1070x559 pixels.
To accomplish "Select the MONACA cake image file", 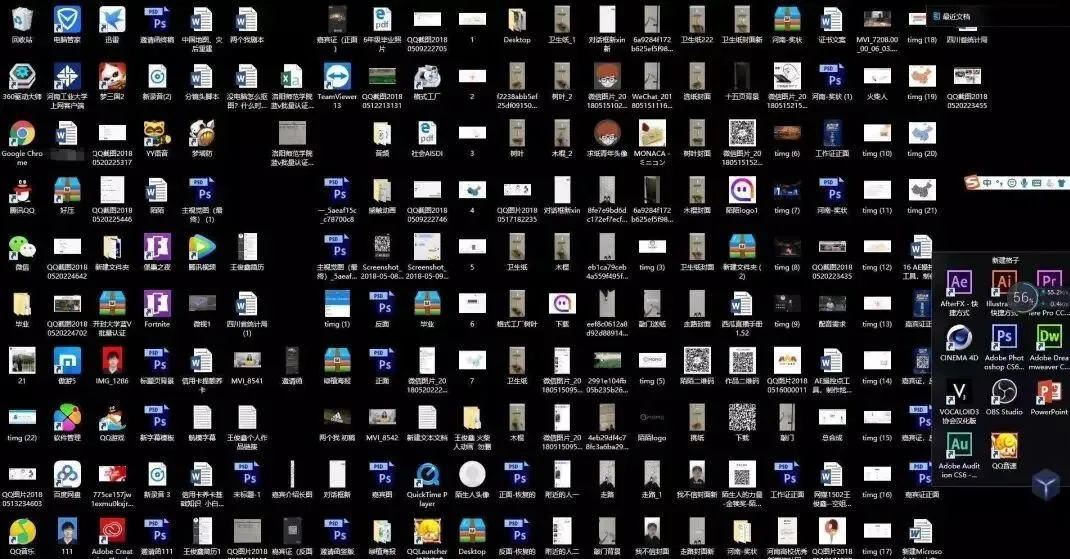I will [x=652, y=132].
